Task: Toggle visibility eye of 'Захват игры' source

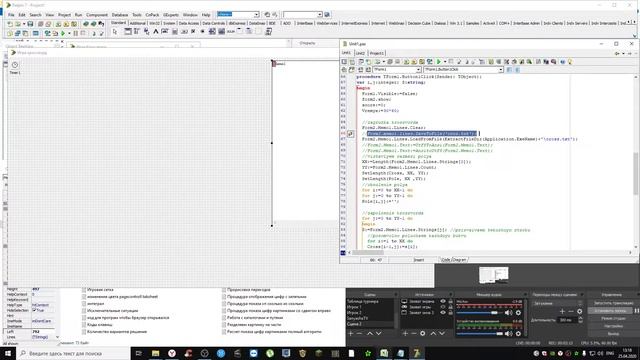Action: [443, 307]
